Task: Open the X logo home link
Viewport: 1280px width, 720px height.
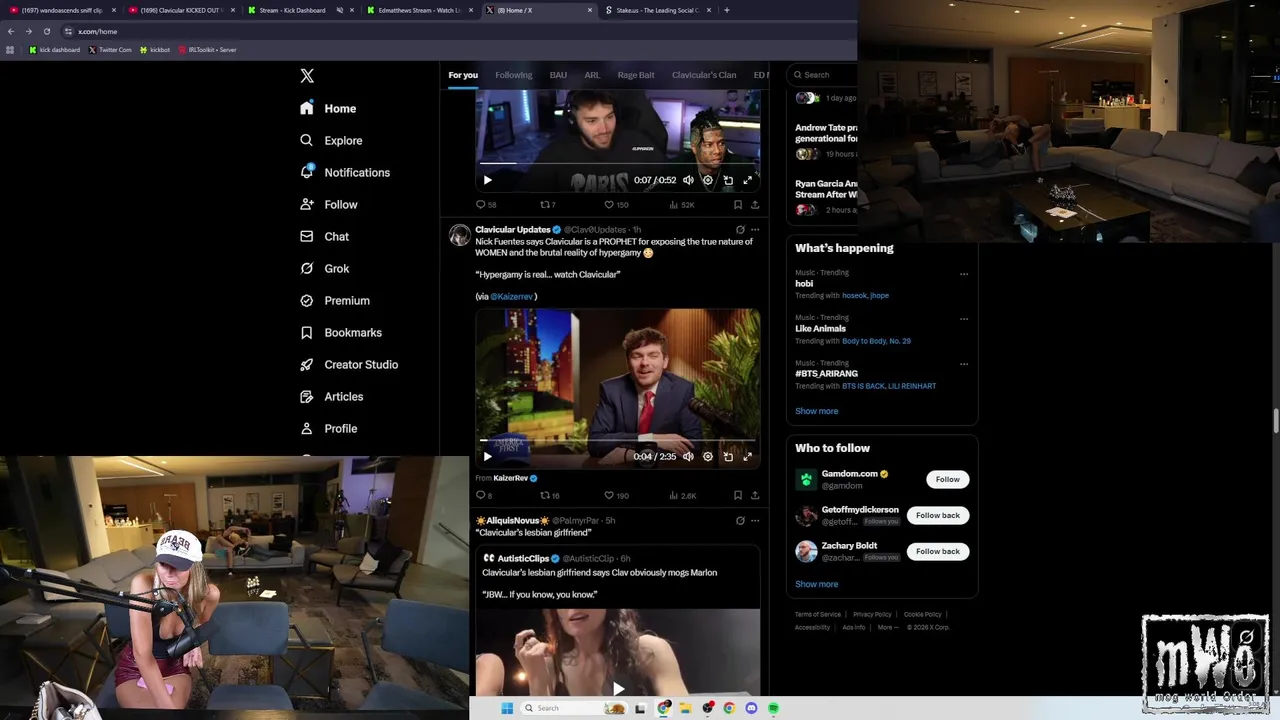Action: (307, 76)
